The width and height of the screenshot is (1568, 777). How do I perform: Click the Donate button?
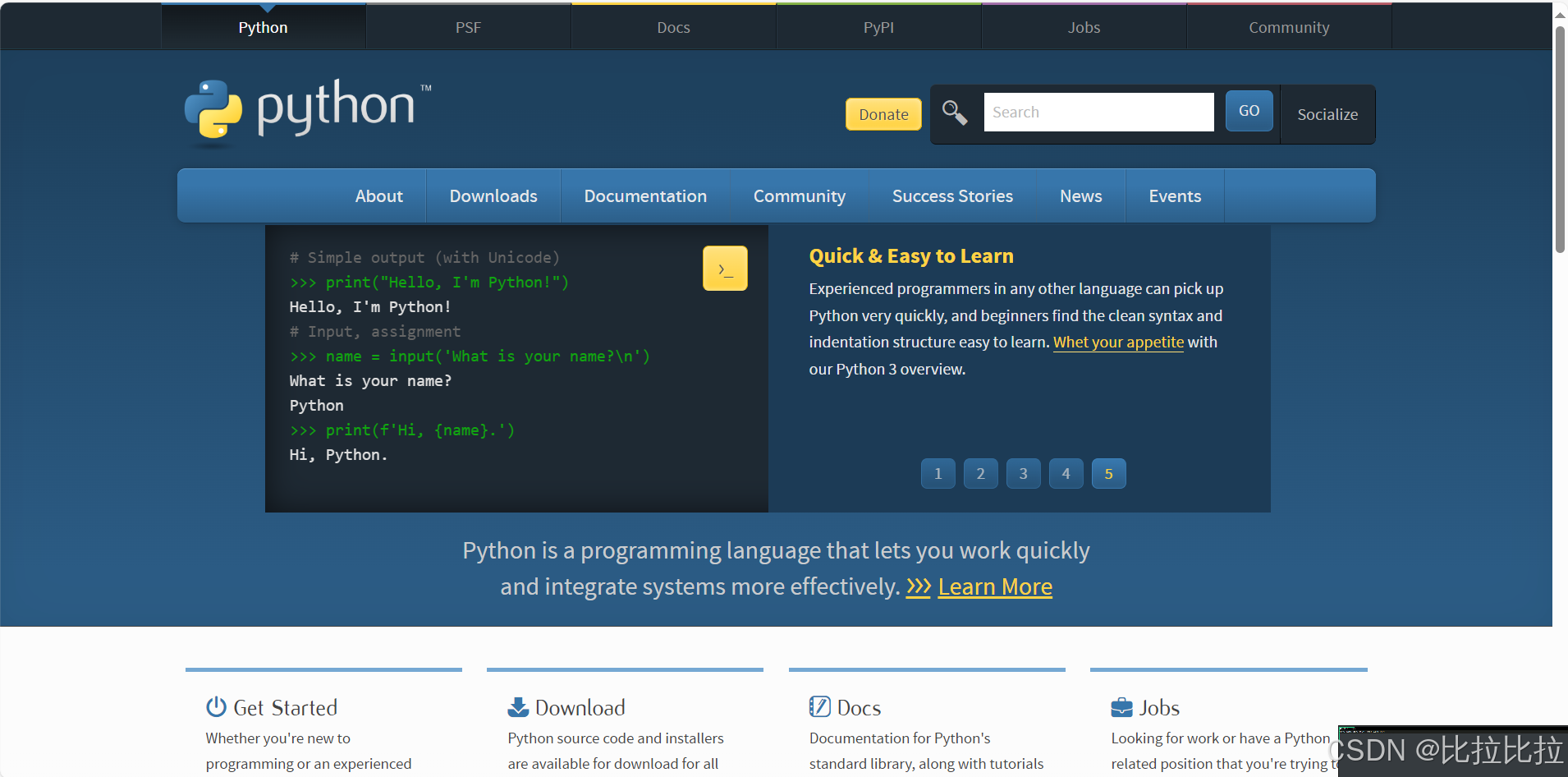883,114
